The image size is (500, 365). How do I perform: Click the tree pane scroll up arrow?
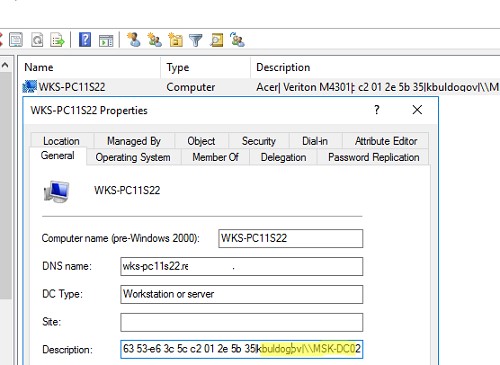(5, 65)
